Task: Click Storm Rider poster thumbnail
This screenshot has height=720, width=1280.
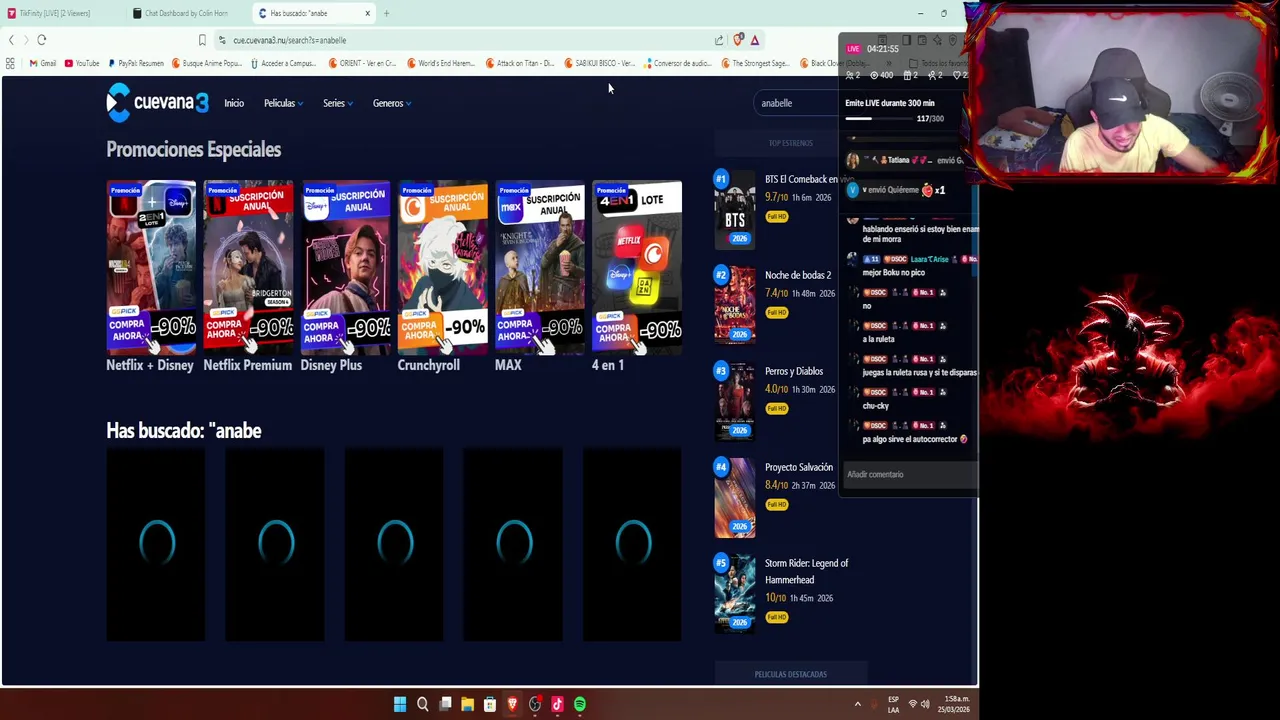Action: pyautogui.click(x=735, y=593)
